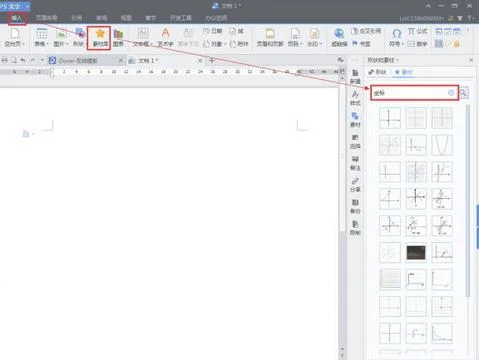Select the parabola graph thumbnail

pyautogui.click(x=442, y=145)
